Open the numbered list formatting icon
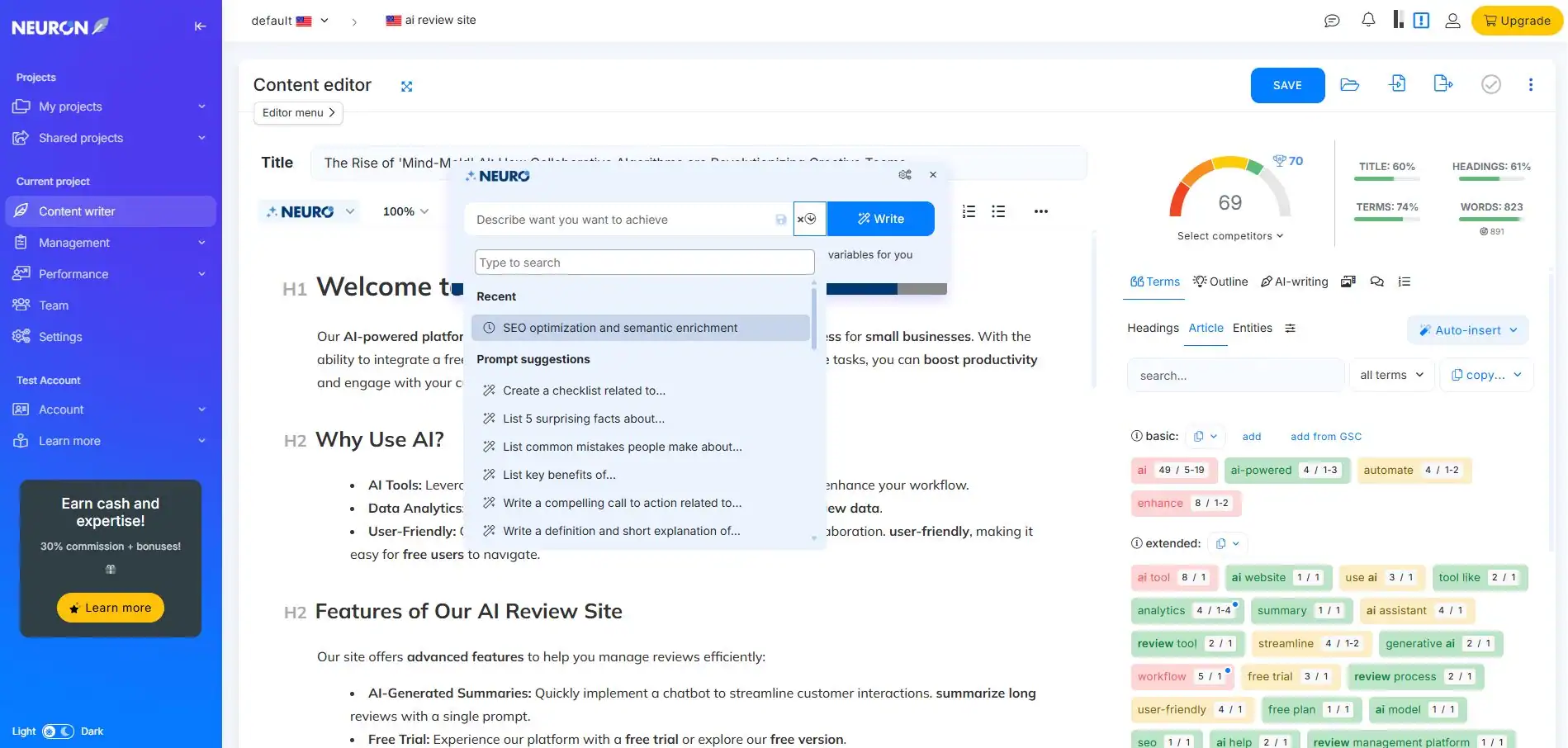This screenshot has height=748, width=1568. pos(967,211)
